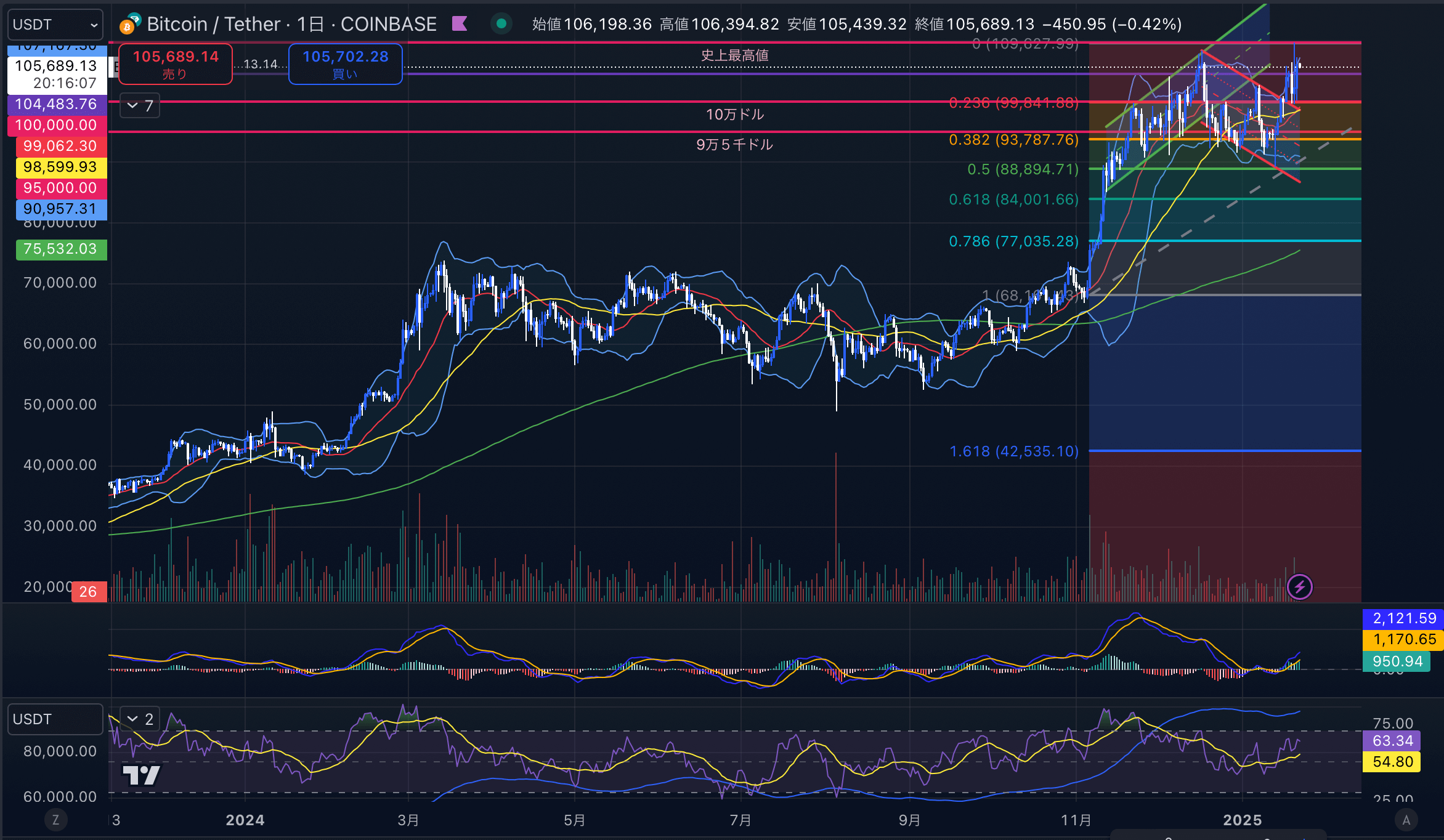The image size is (1444, 840).
Task: Click the red sell button 105,689.14 売り
Action: click(x=176, y=64)
